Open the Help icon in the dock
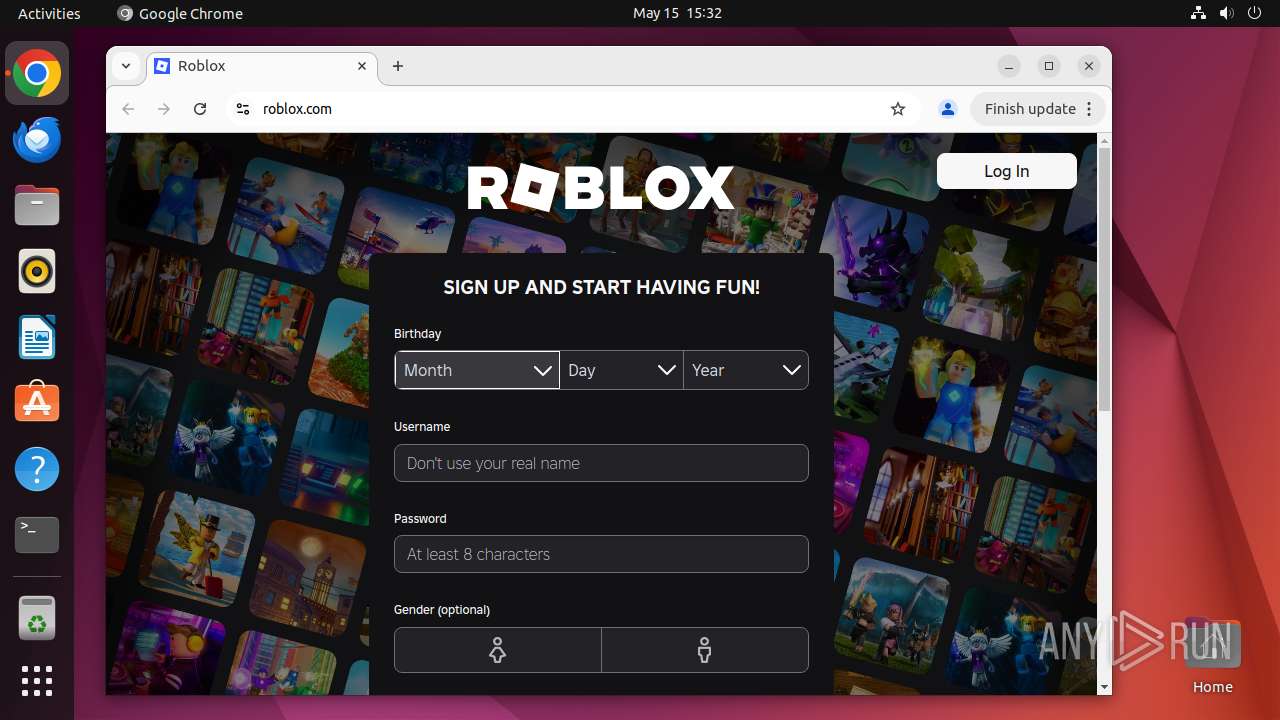The width and height of the screenshot is (1280, 720). pos(37,469)
